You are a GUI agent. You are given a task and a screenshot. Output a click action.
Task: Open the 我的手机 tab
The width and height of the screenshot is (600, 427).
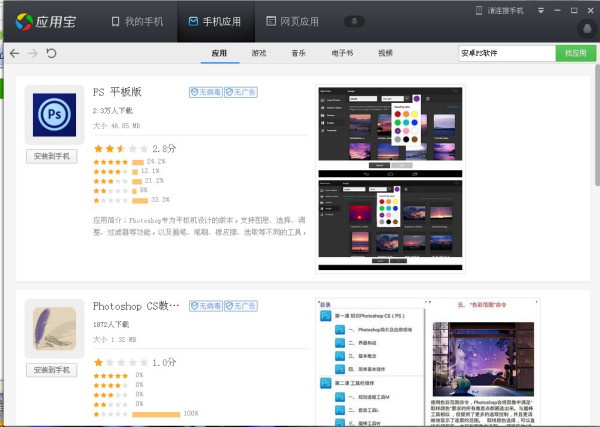click(x=137, y=21)
